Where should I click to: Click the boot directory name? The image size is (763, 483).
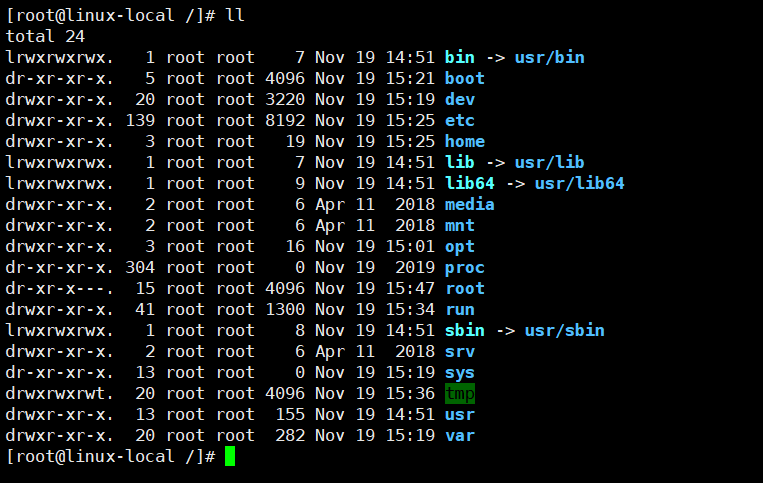[465, 78]
